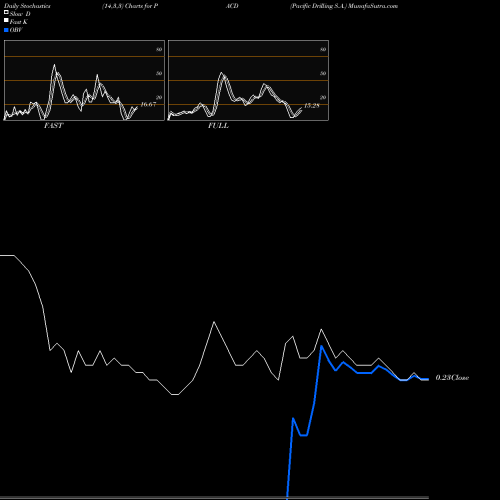Screen dimensions: 500x500
Task: Click the 80 level label in FAST chart
Action: click(159, 49)
